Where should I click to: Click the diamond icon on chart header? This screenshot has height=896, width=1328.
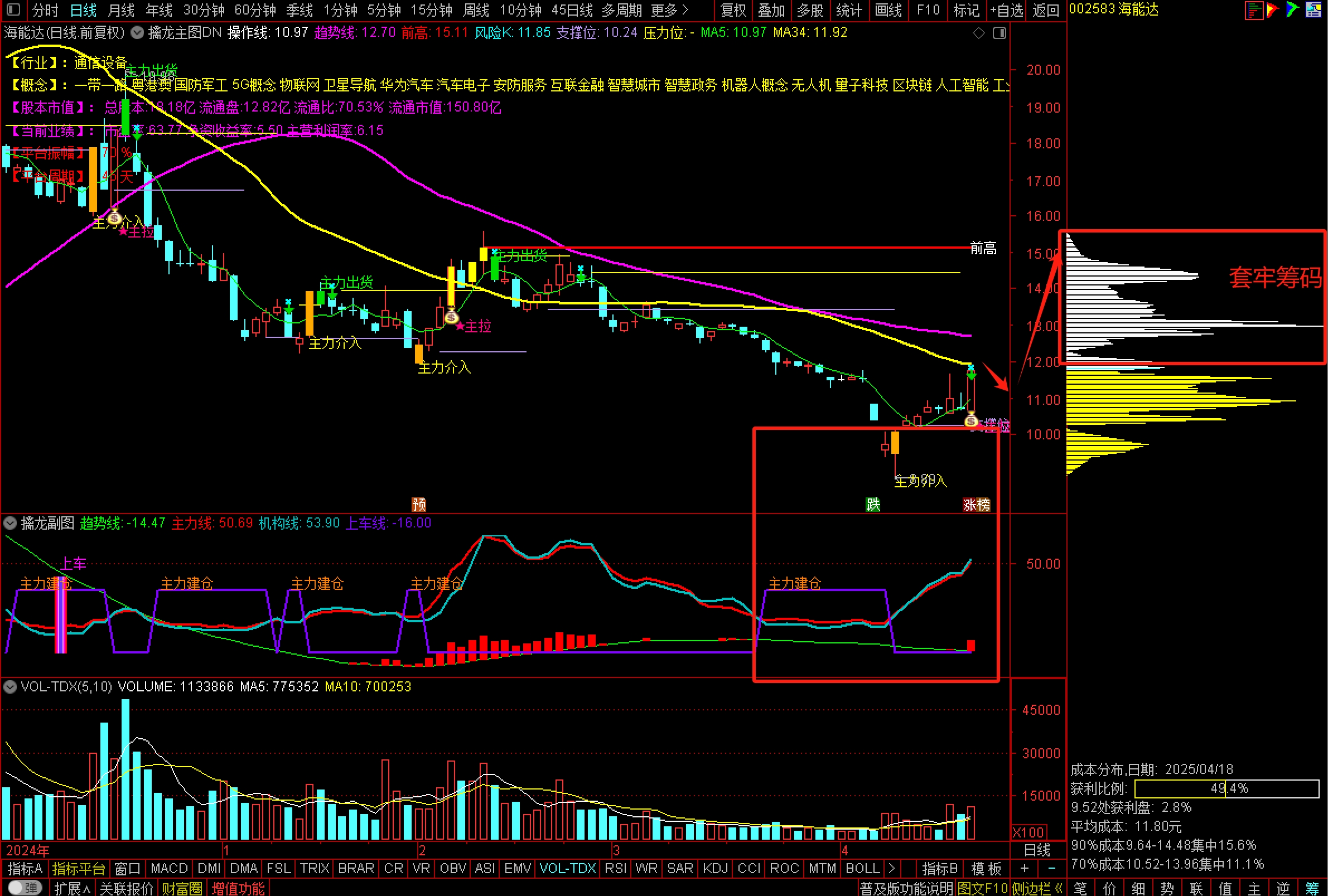point(979,33)
